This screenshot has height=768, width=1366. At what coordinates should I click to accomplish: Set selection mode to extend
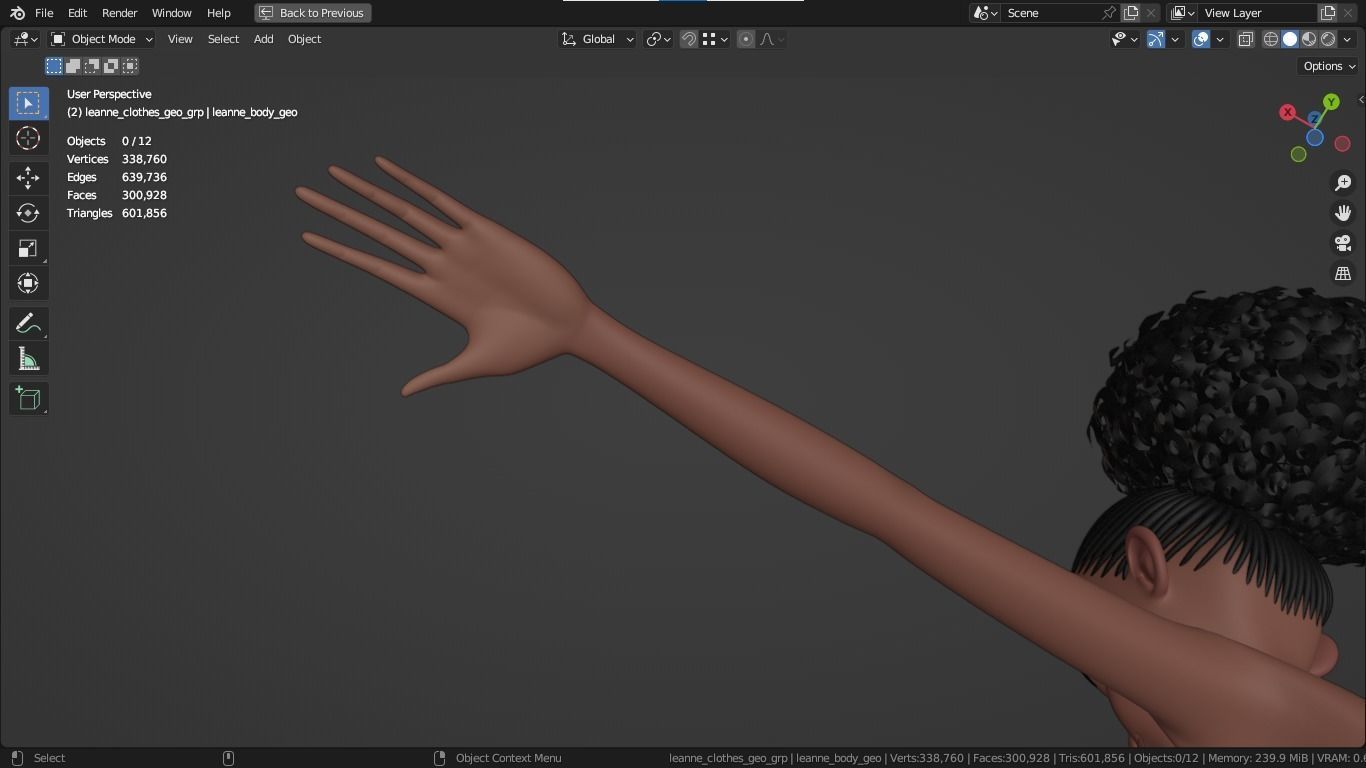[x=73, y=66]
